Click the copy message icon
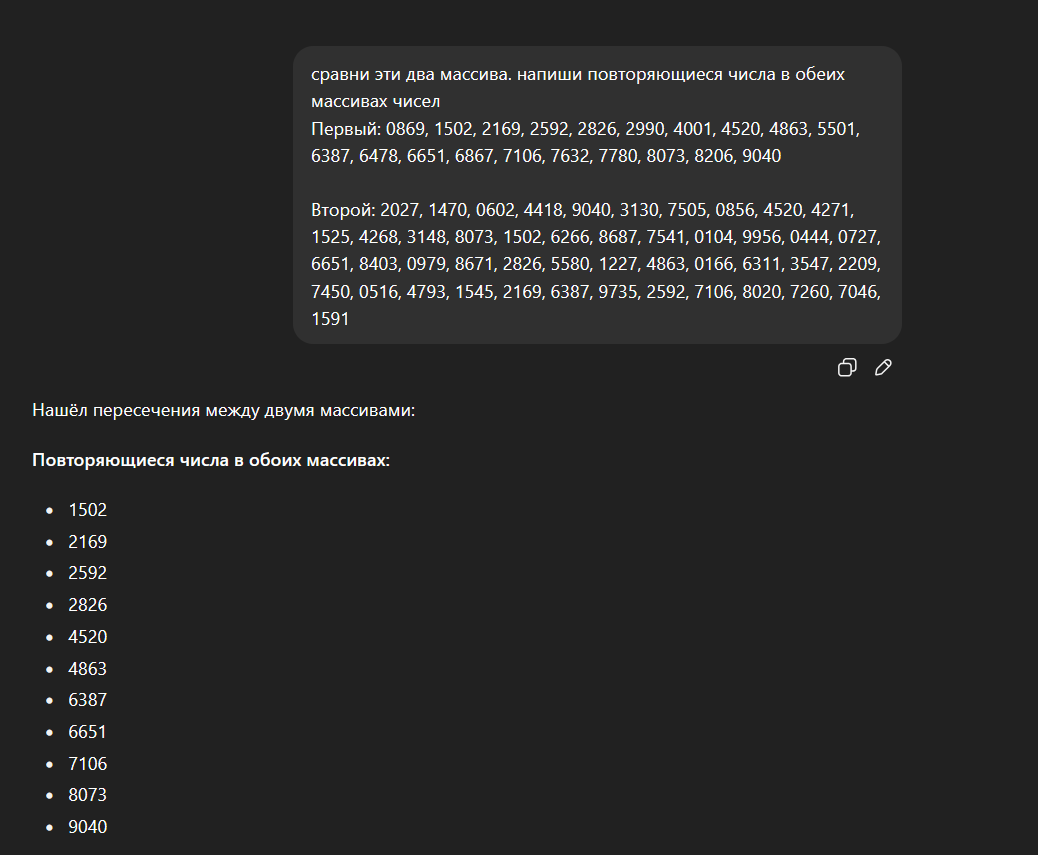 click(846, 368)
